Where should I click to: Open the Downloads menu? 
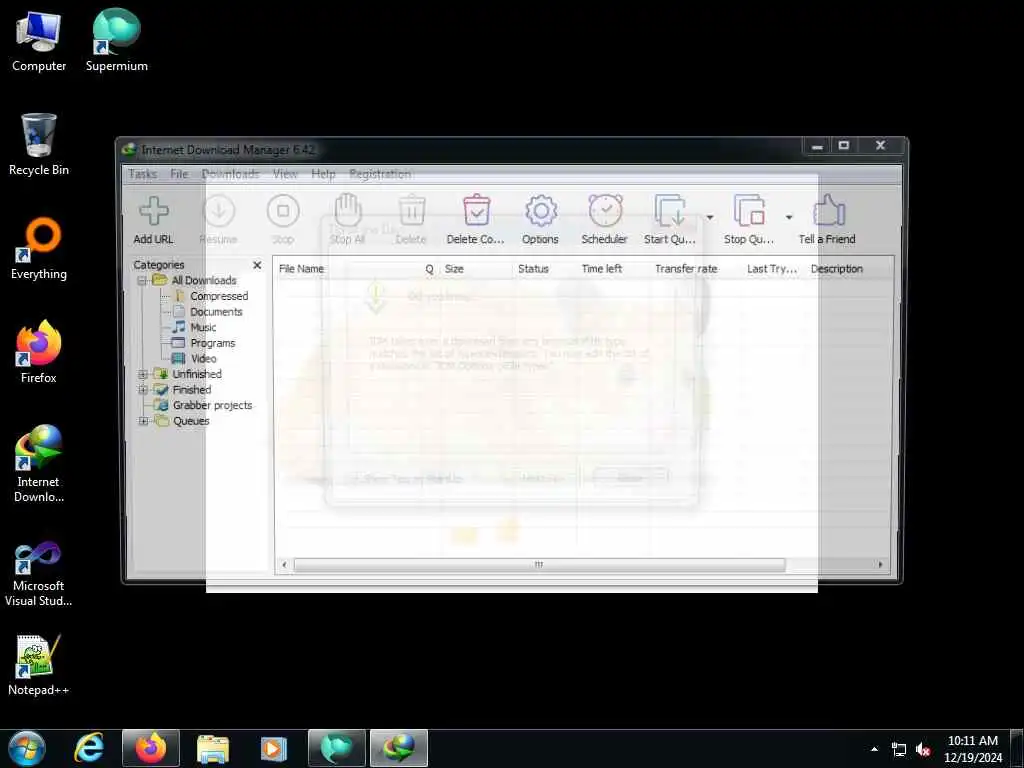click(x=230, y=174)
